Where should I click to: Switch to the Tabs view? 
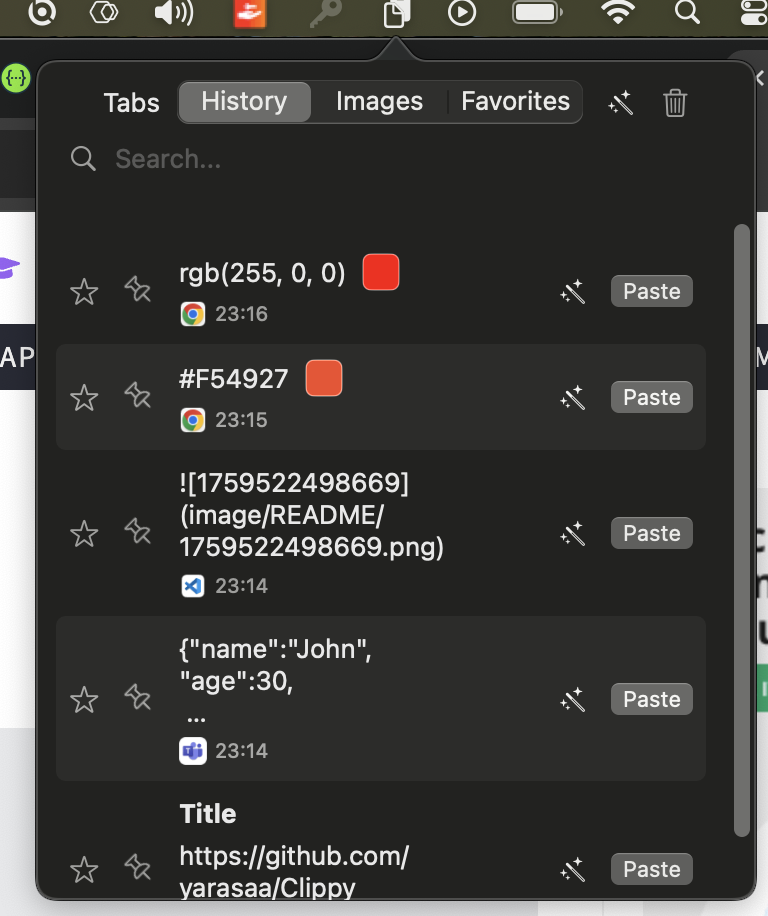131,103
